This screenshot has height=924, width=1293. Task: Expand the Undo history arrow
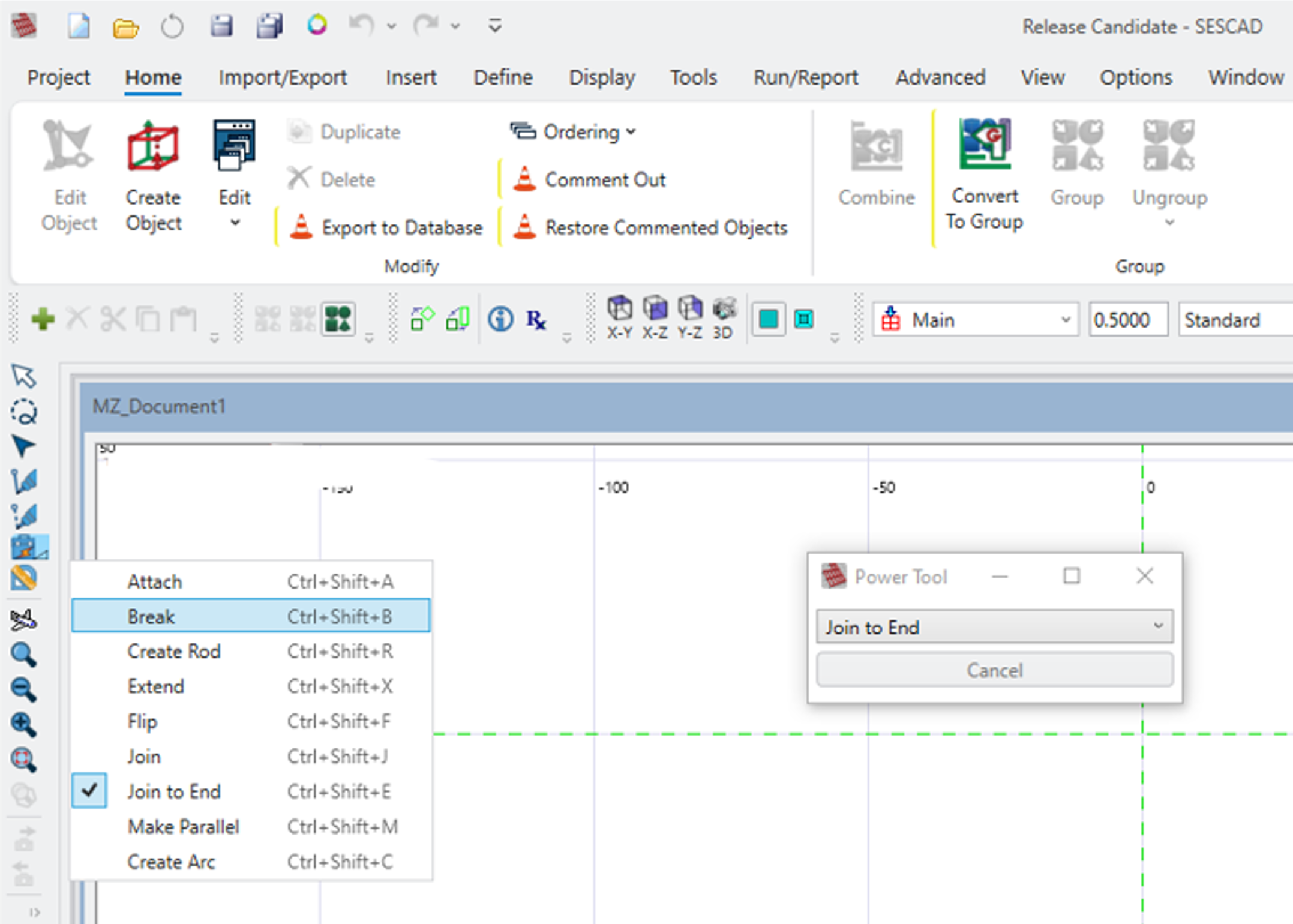point(392,26)
